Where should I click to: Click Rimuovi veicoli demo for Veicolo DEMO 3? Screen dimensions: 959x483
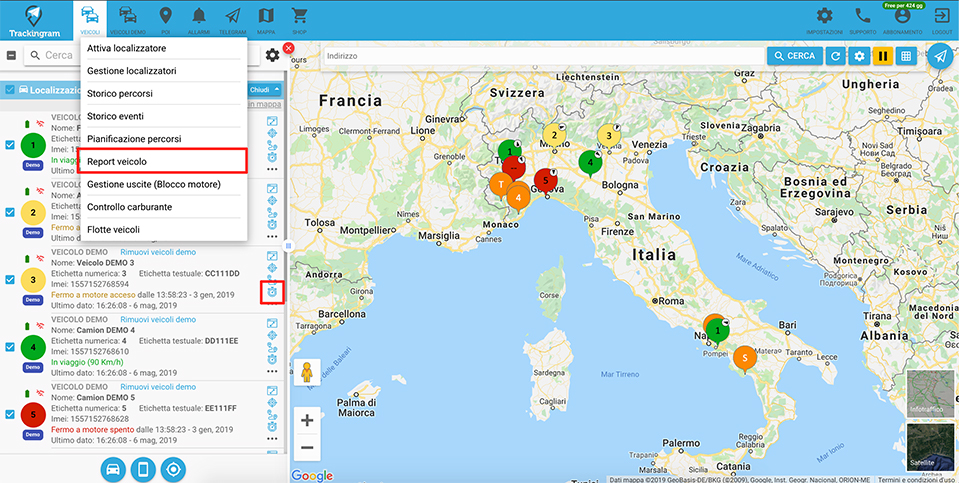158,252
